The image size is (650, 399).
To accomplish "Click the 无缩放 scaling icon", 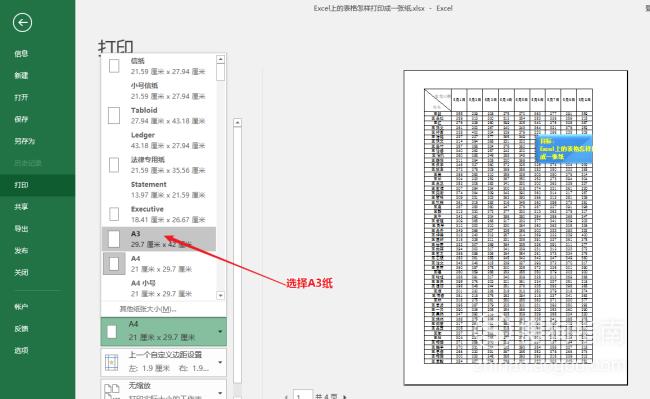I will 112,391.
